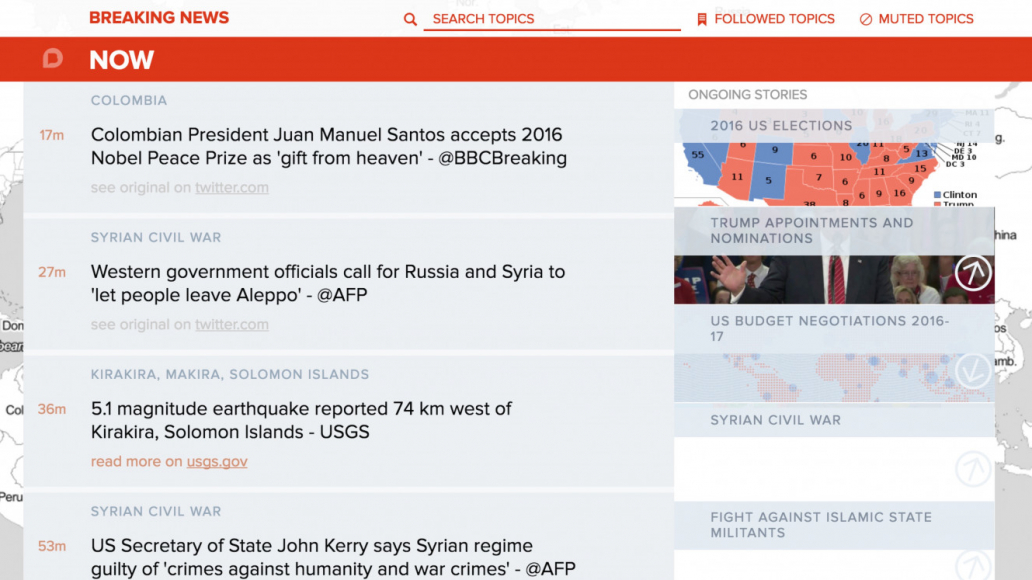Click arrow icon on the US budget map

click(973, 371)
